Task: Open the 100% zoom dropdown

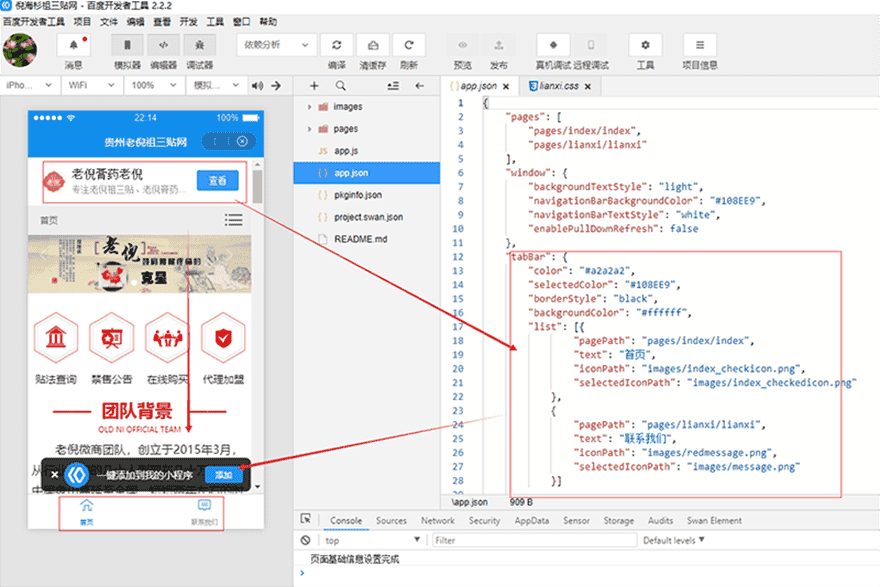Action: pyautogui.click(x=153, y=85)
